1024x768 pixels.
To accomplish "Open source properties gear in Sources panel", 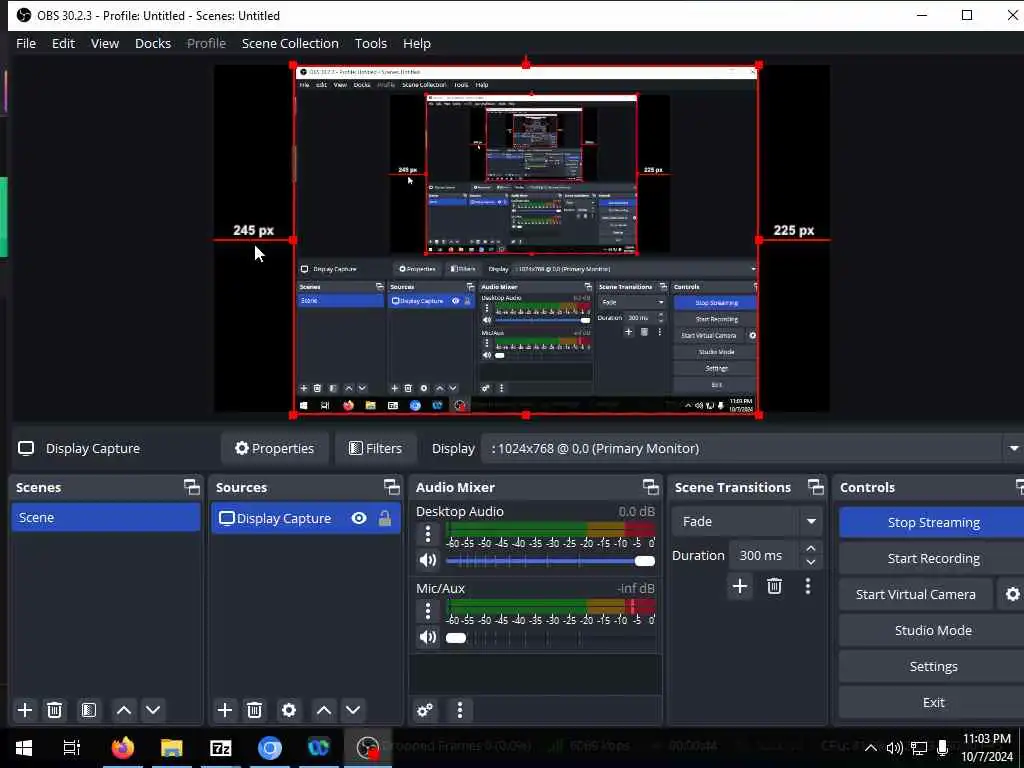I will pyautogui.click(x=289, y=710).
